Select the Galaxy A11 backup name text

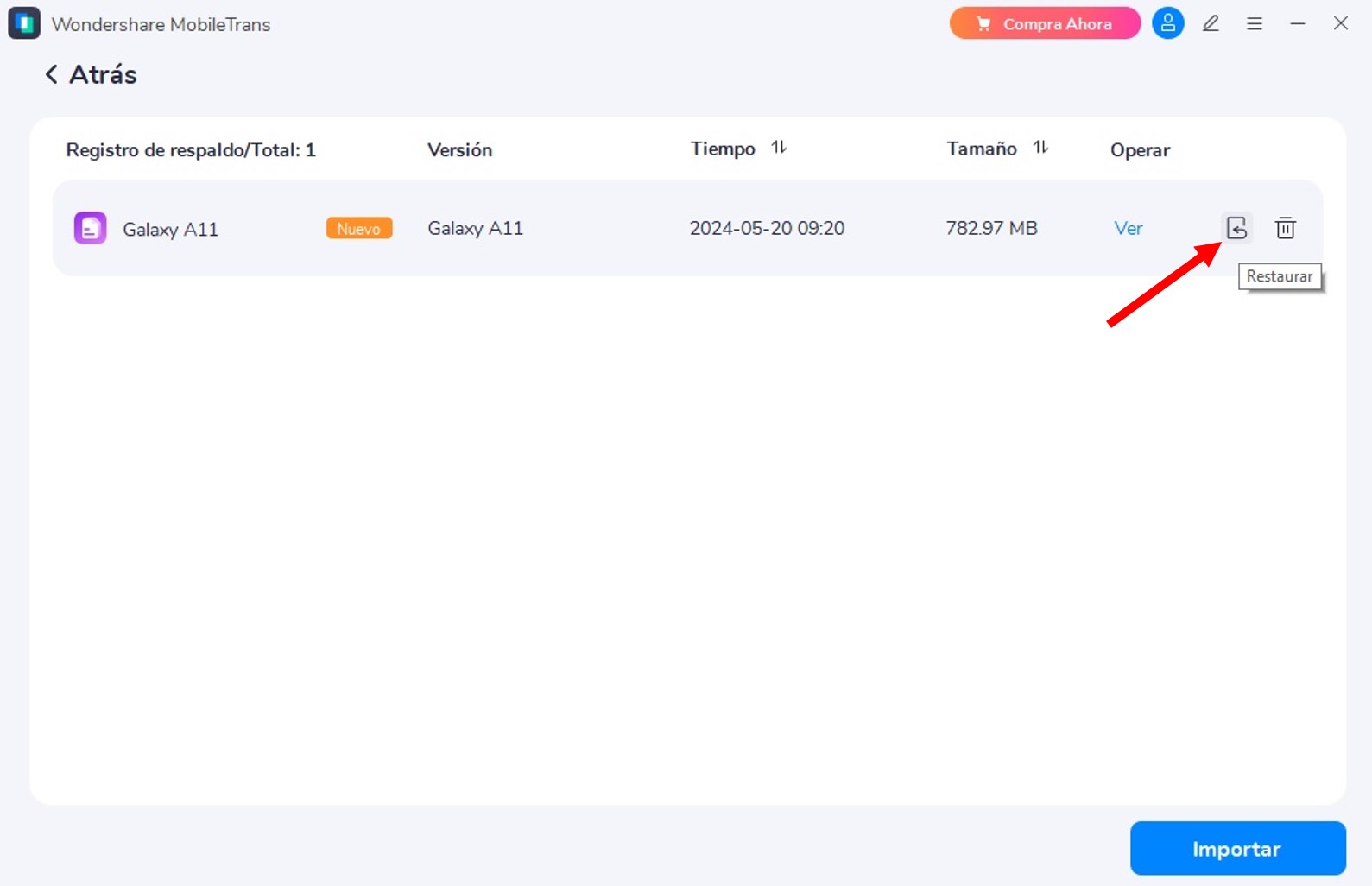[x=170, y=230]
